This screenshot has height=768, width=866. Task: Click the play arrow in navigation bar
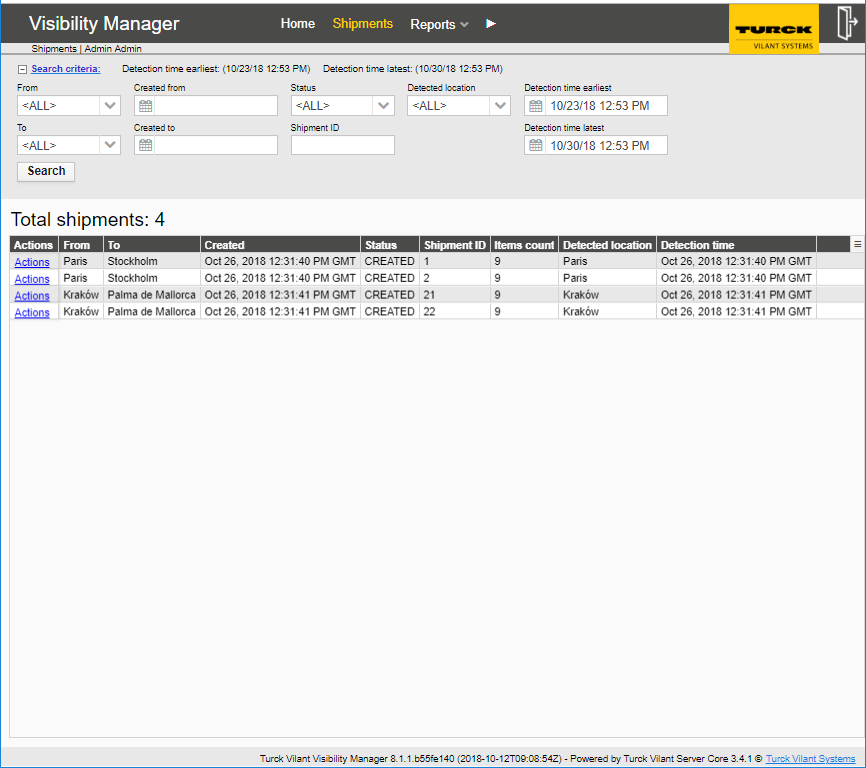(490, 24)
